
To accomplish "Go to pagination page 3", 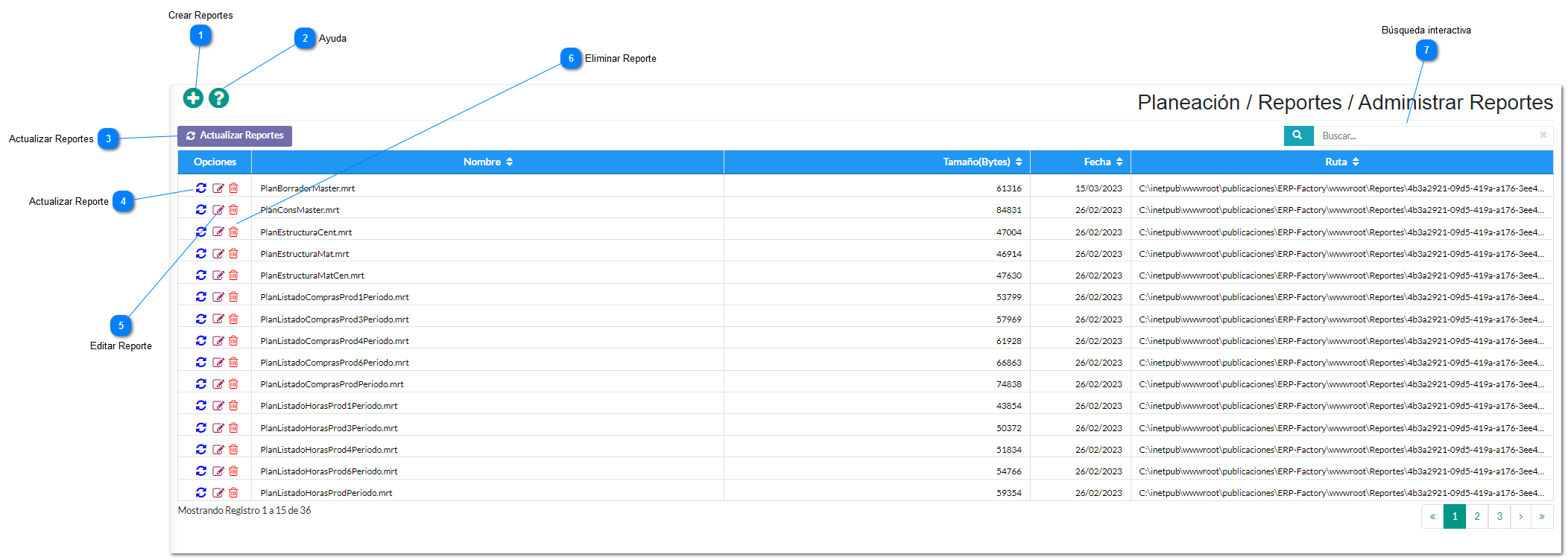I will click(1499, 516).
